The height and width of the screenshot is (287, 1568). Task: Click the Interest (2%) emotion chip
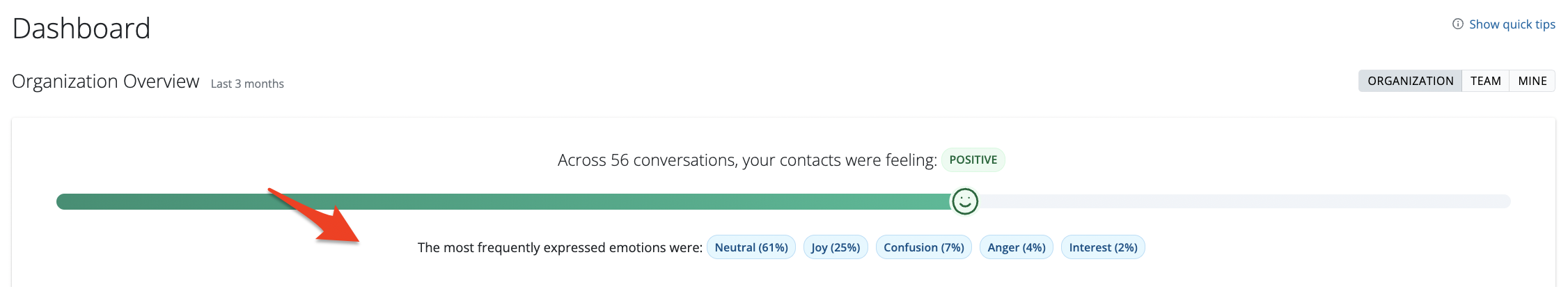coord(1102,247)
